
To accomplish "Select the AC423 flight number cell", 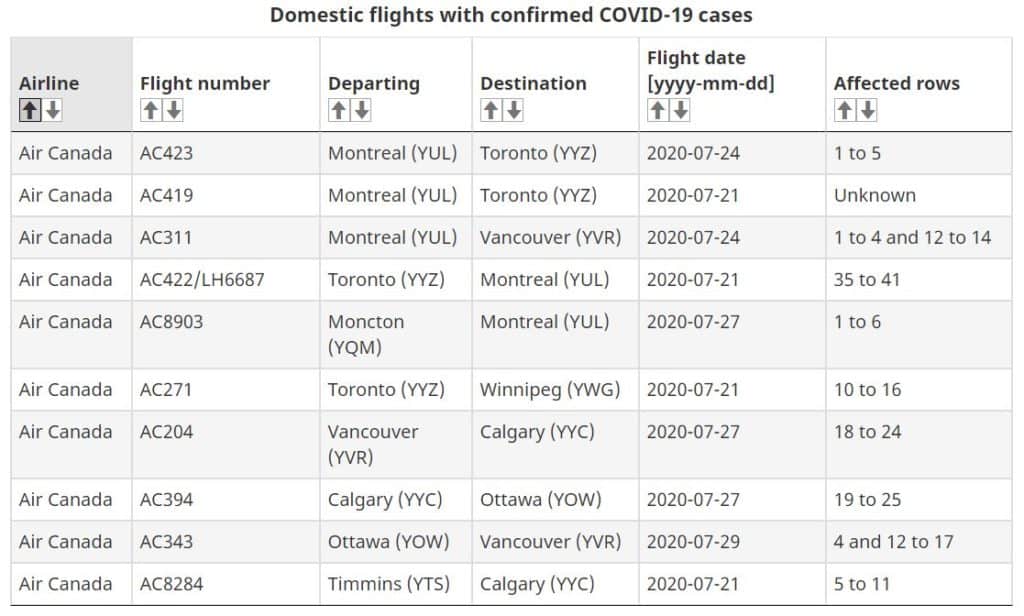I will (166, 153).
